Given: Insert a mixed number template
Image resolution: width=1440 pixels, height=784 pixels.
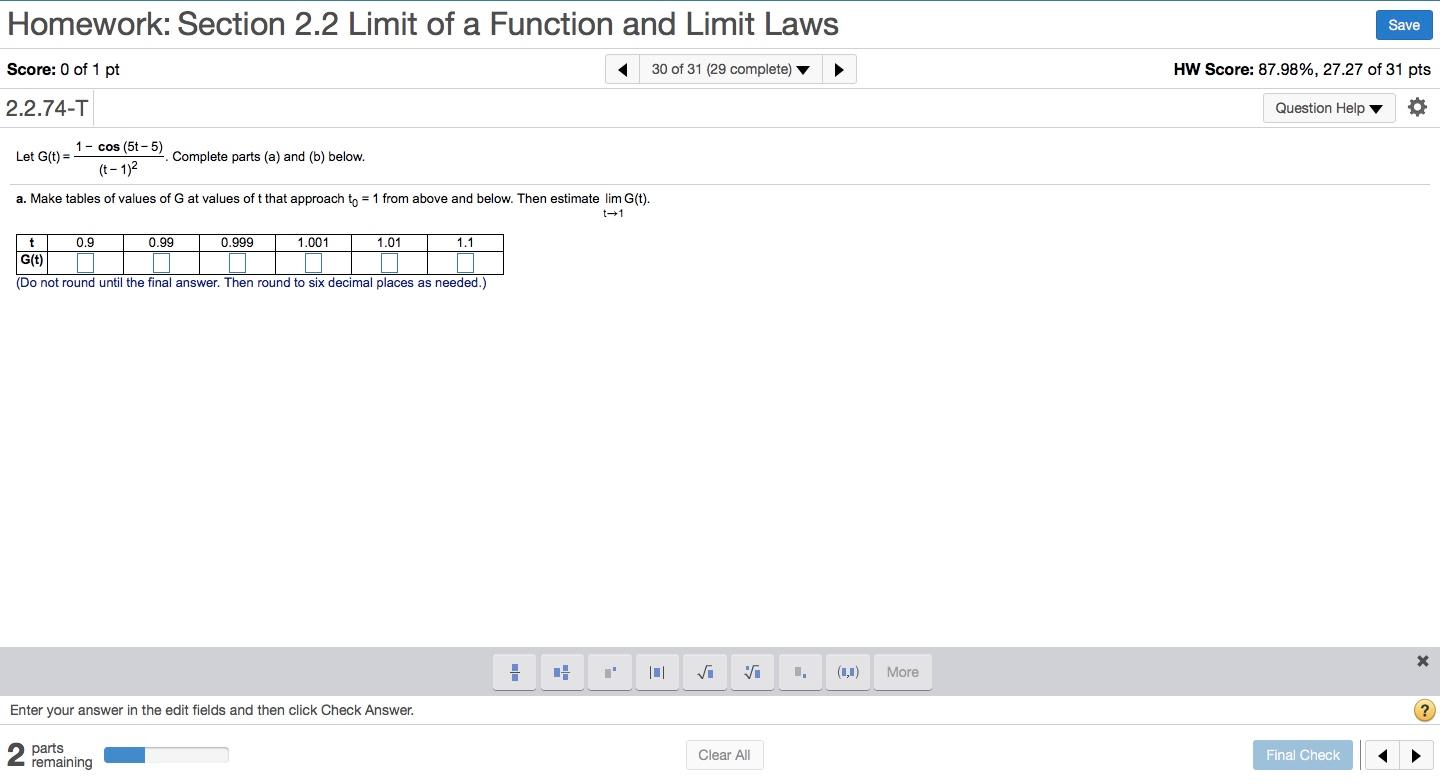Looking at the screenshot, I should click(562, 672).
